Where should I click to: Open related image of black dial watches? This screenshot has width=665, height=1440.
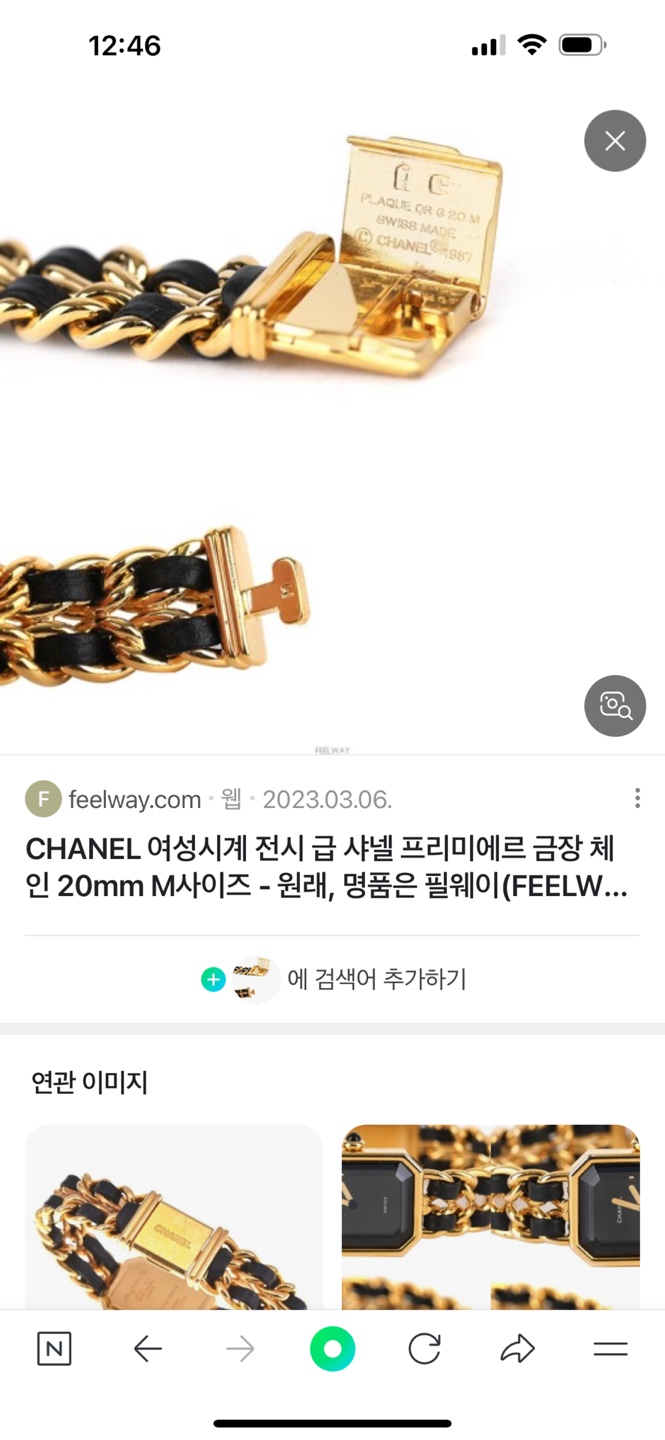coord(491,1217)
